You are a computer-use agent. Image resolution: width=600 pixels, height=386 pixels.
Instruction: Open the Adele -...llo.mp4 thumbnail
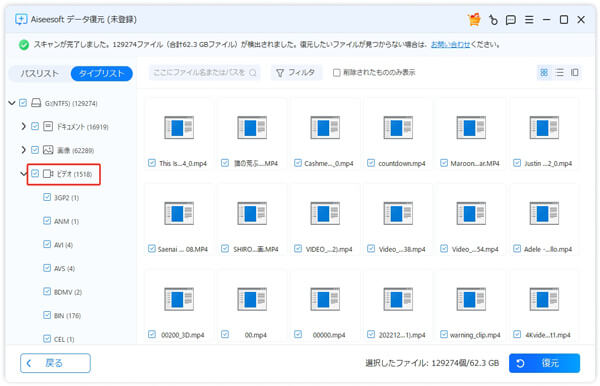[x=544, y=213]
